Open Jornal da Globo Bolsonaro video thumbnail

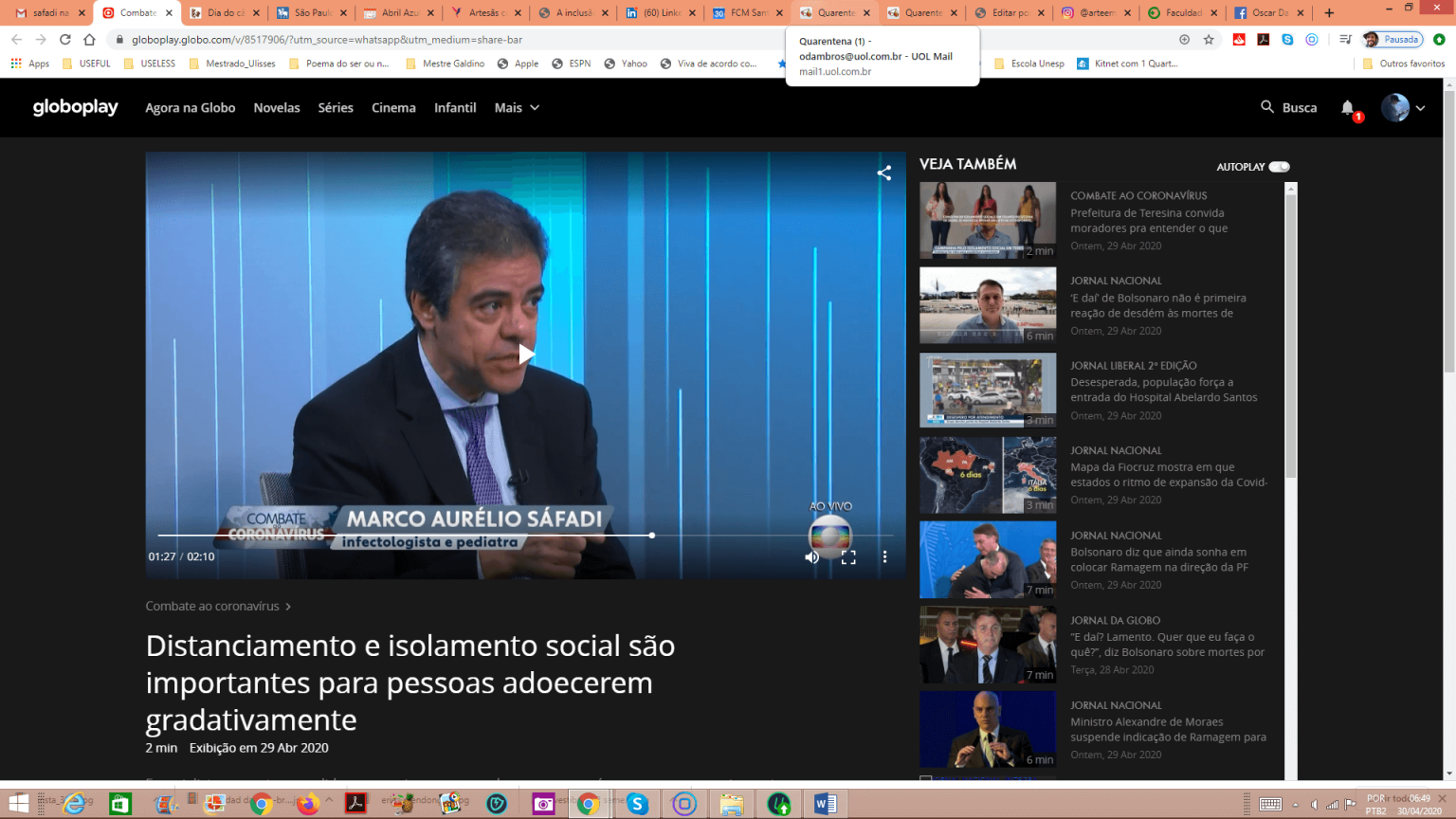[988, 645]
